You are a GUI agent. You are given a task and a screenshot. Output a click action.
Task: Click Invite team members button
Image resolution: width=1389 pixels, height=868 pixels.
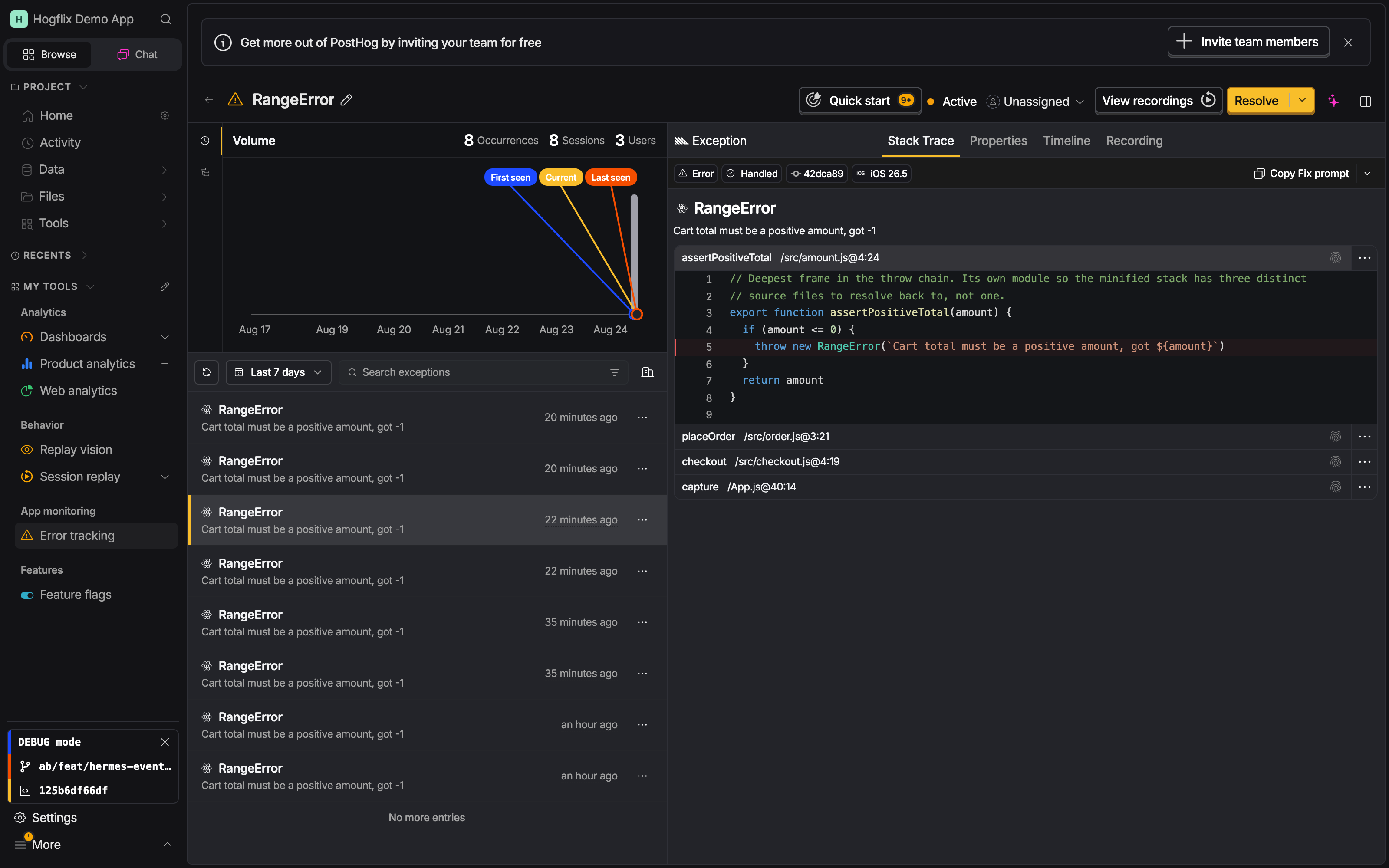click(x=1248, y=42)
